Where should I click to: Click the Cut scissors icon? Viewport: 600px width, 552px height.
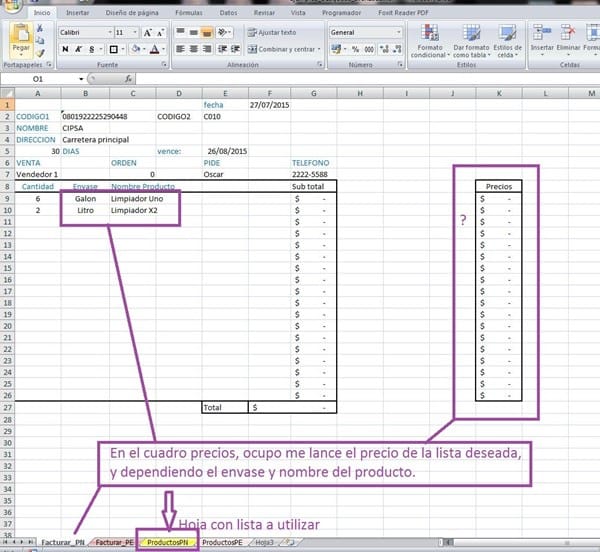[x=40, y=28]
